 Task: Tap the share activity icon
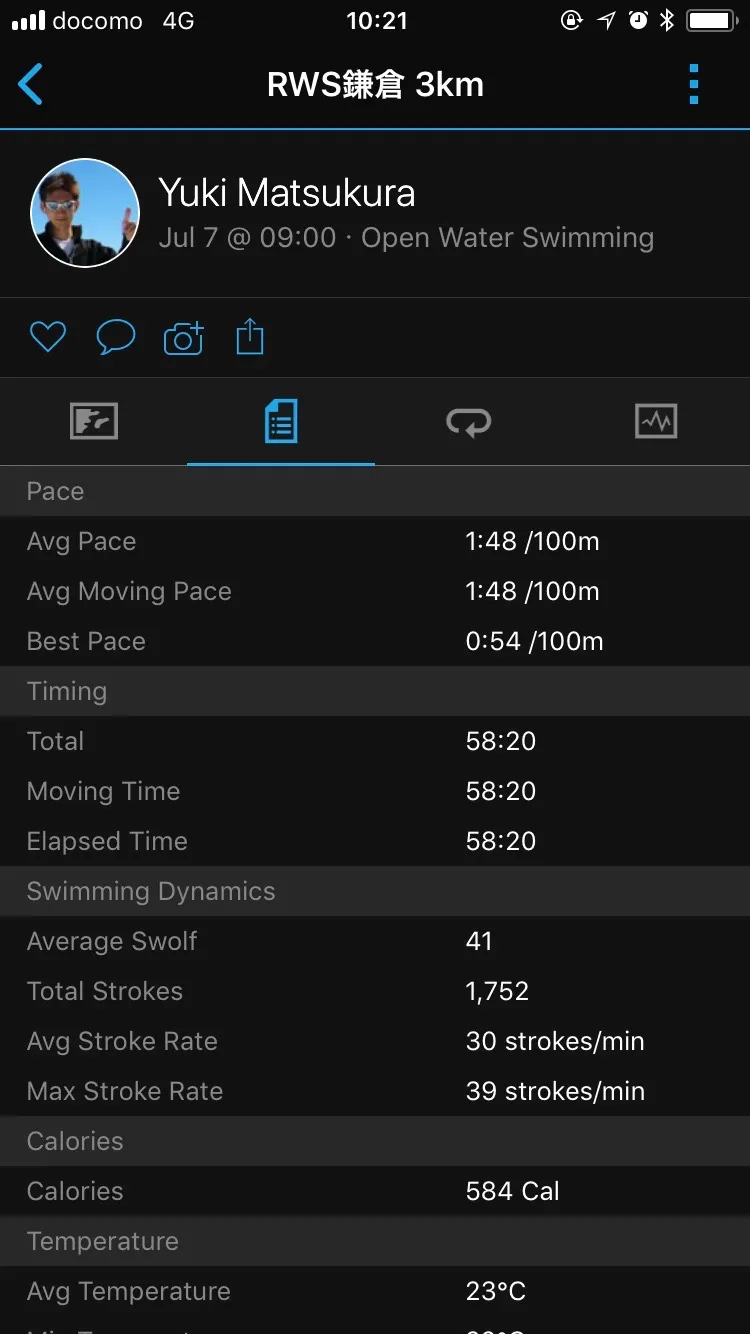(250, 338)
